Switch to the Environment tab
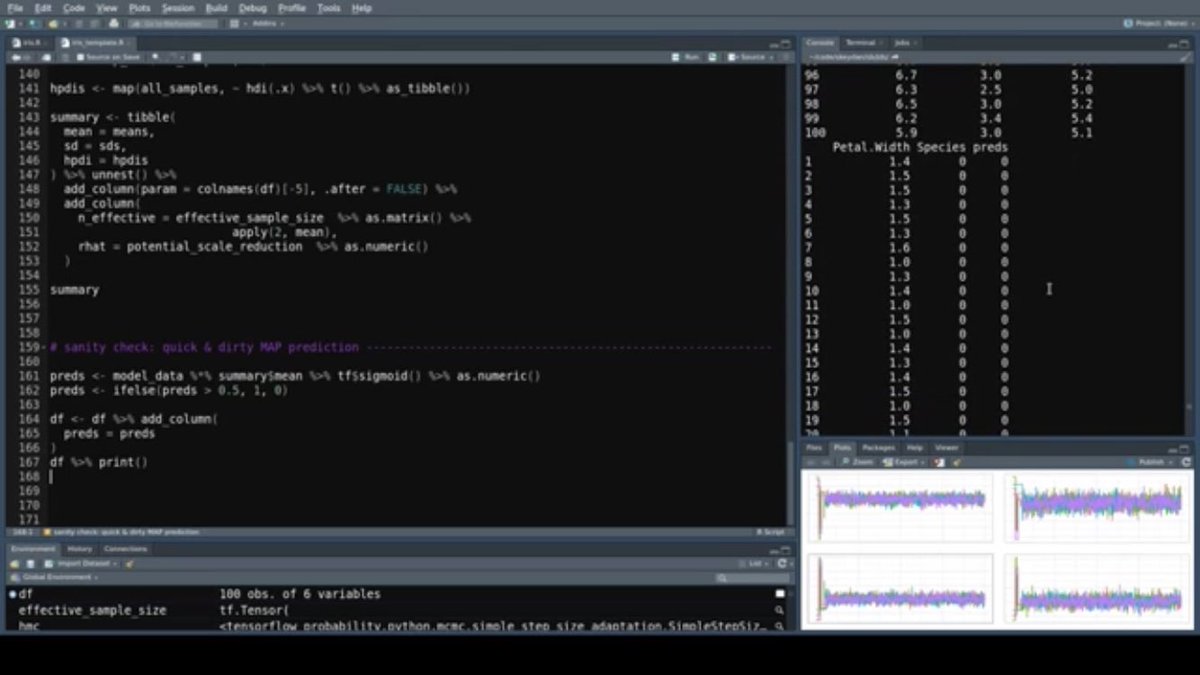Screen dimensions: 1200x675 pos(34,549)
